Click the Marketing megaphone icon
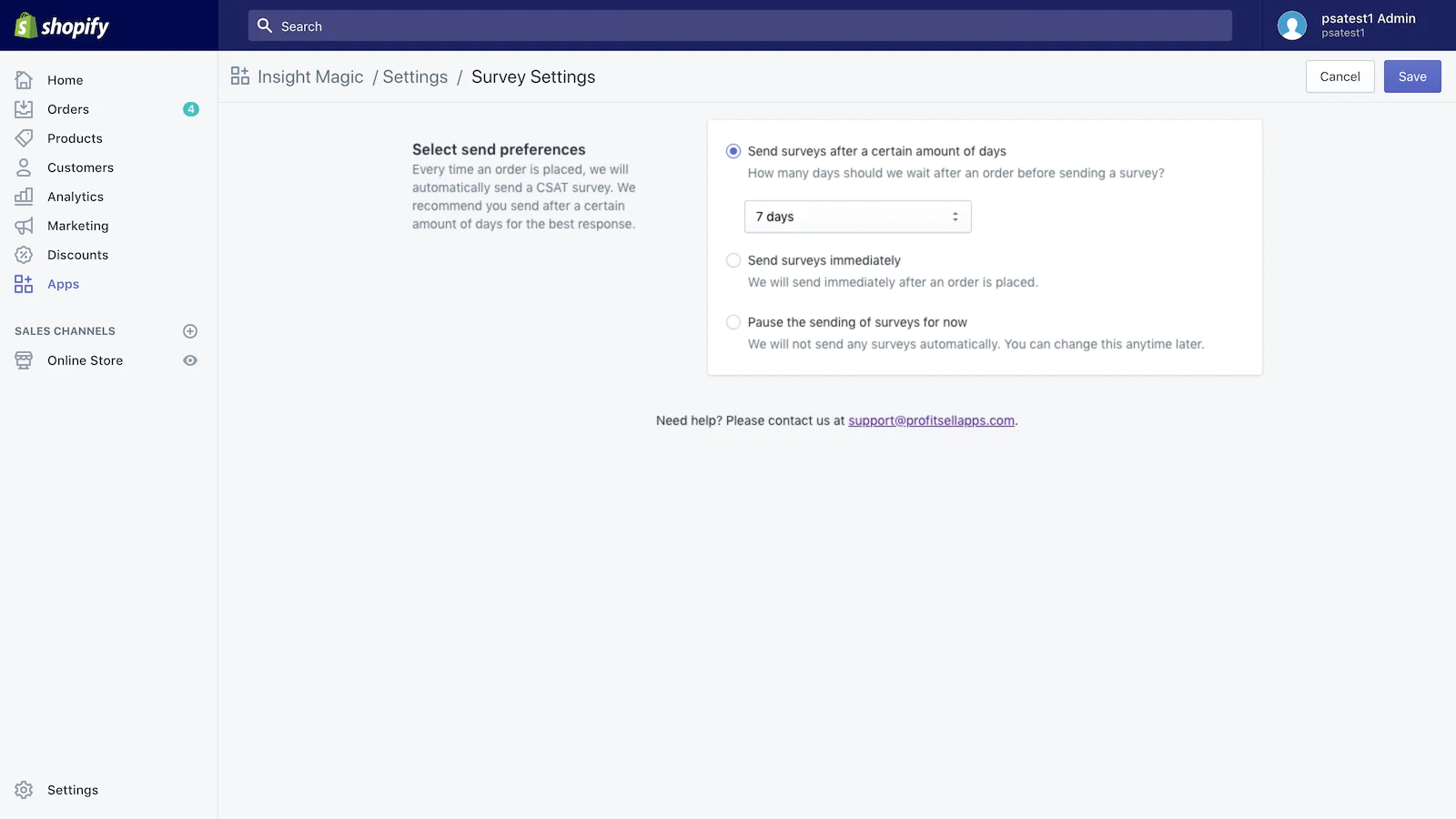The height and width of the screenshot is (819, 1456). click(24, 226)
